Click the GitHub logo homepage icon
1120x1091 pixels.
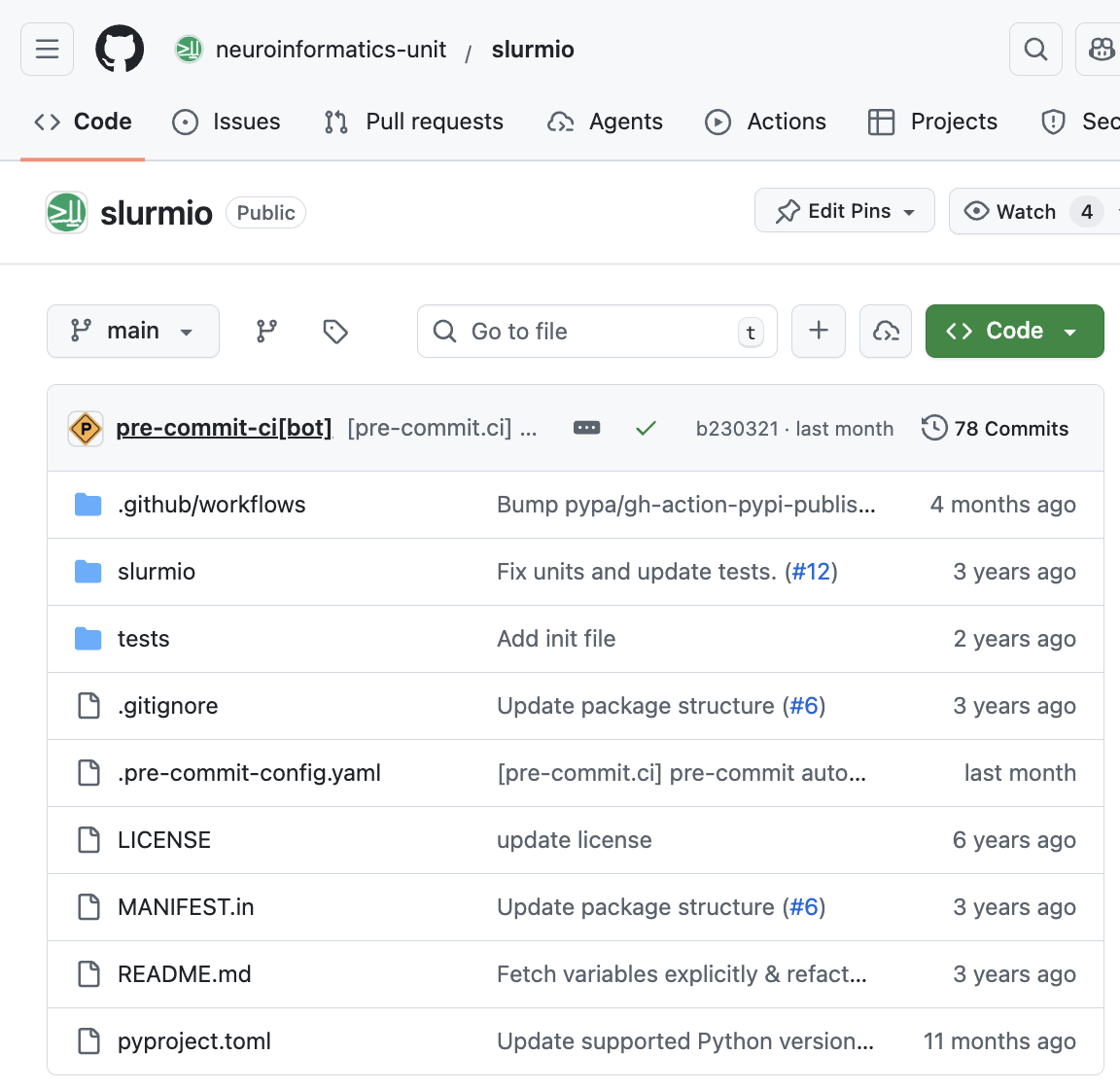(x=120, y=49)
